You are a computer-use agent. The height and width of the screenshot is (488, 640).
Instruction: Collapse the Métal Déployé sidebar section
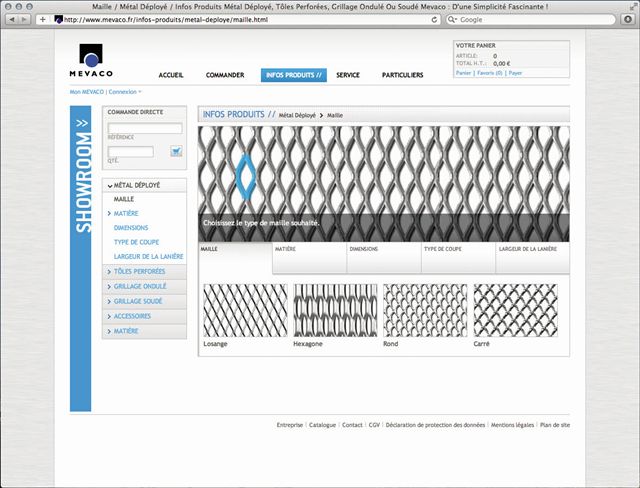coord(144,185)
